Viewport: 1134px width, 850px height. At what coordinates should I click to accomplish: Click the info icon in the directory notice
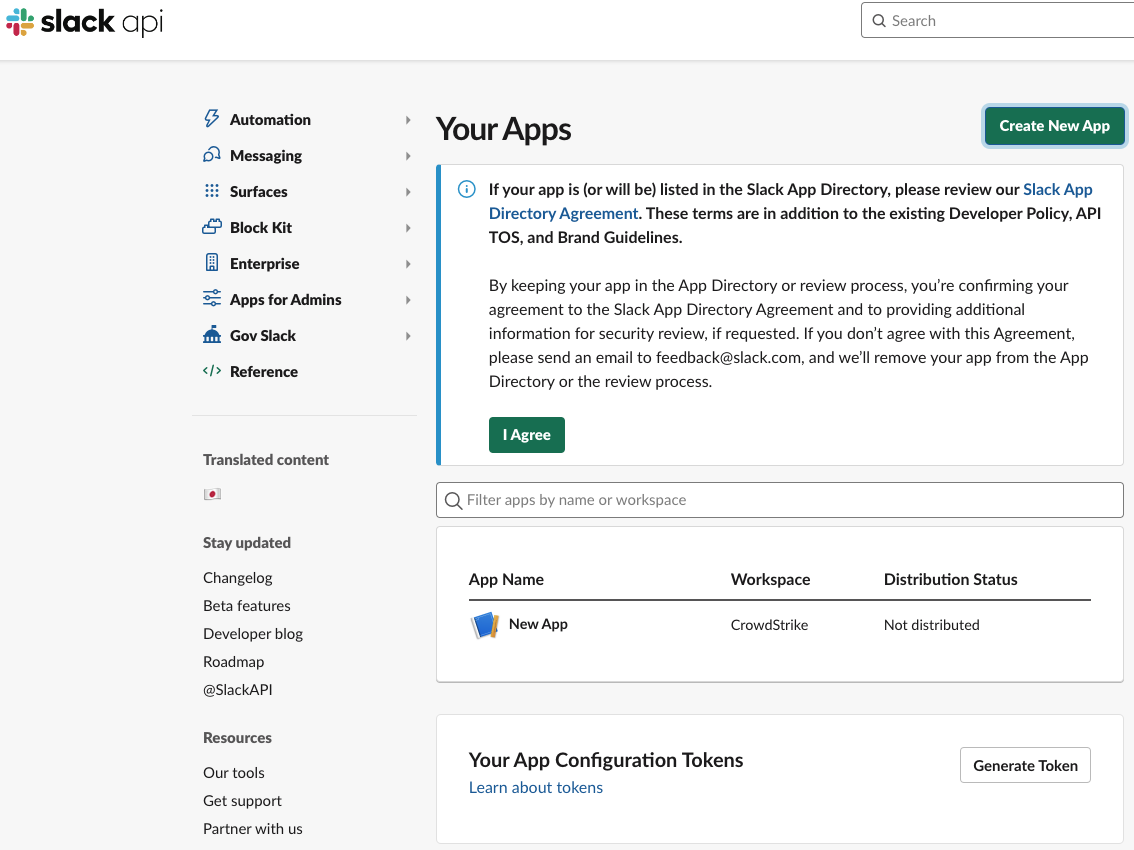[466, 189]
